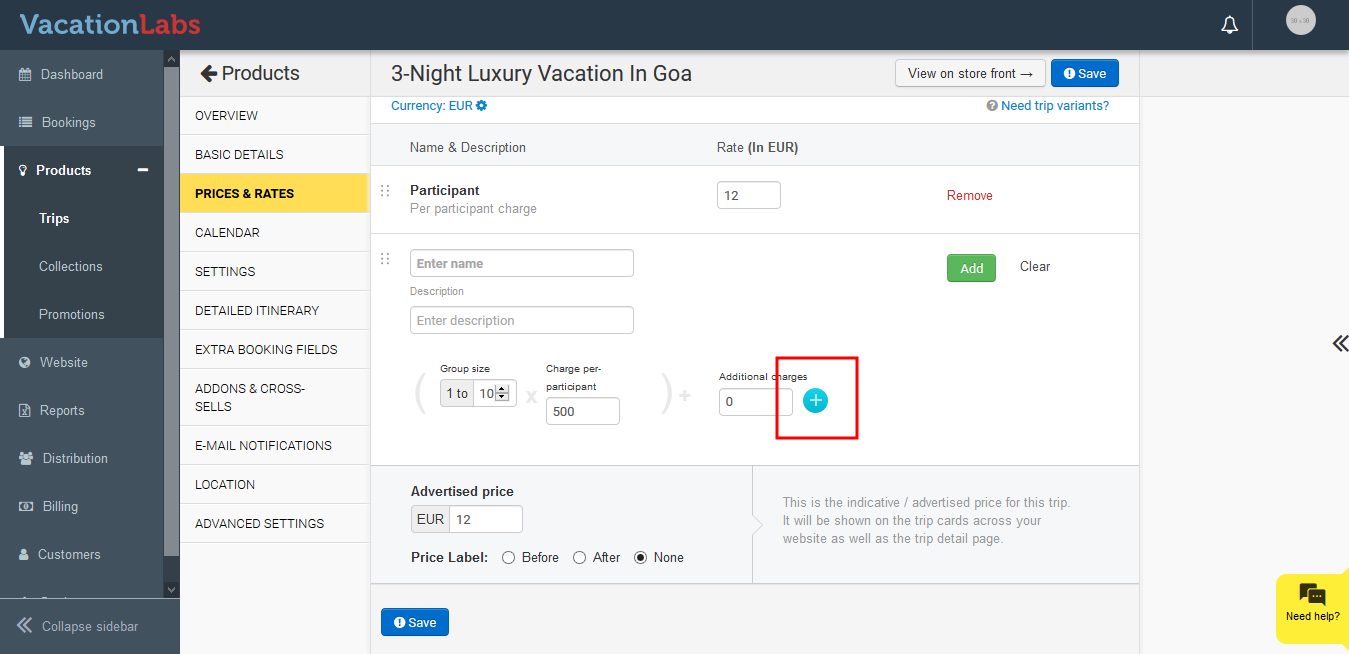
Task: Go to Bookings in sidebar
Action: [x=68, y=122]
